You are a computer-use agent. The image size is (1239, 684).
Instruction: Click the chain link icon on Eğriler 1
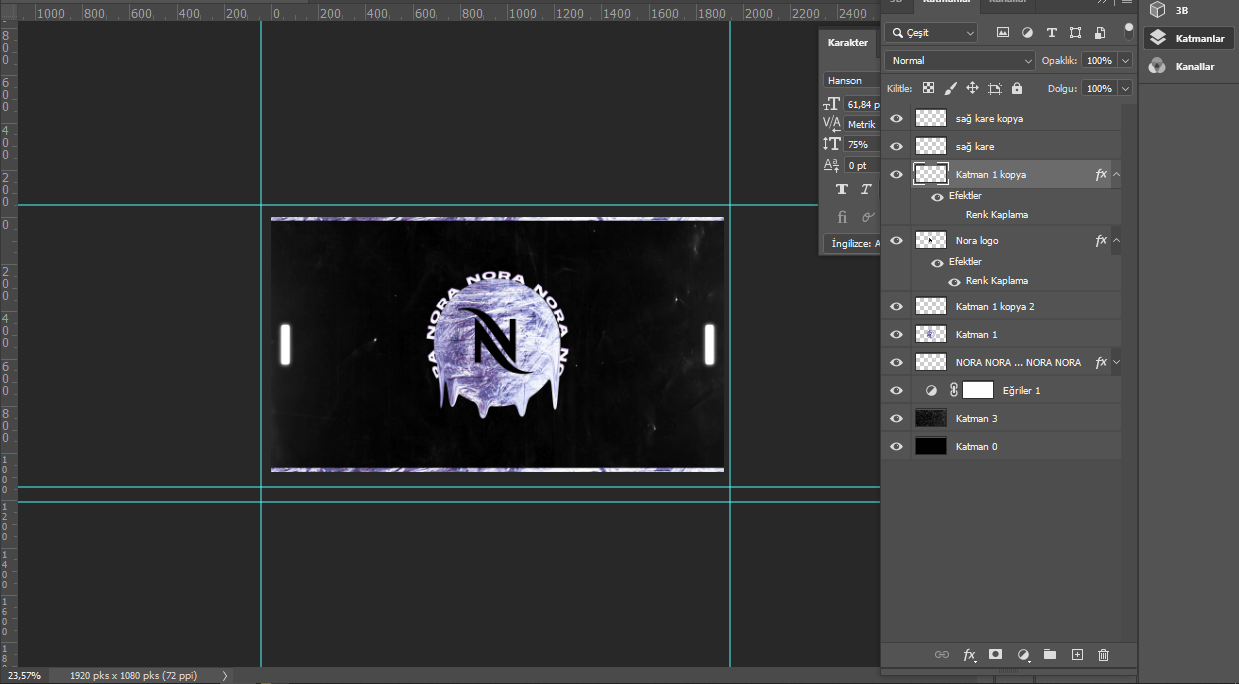[x=954, y=390]
